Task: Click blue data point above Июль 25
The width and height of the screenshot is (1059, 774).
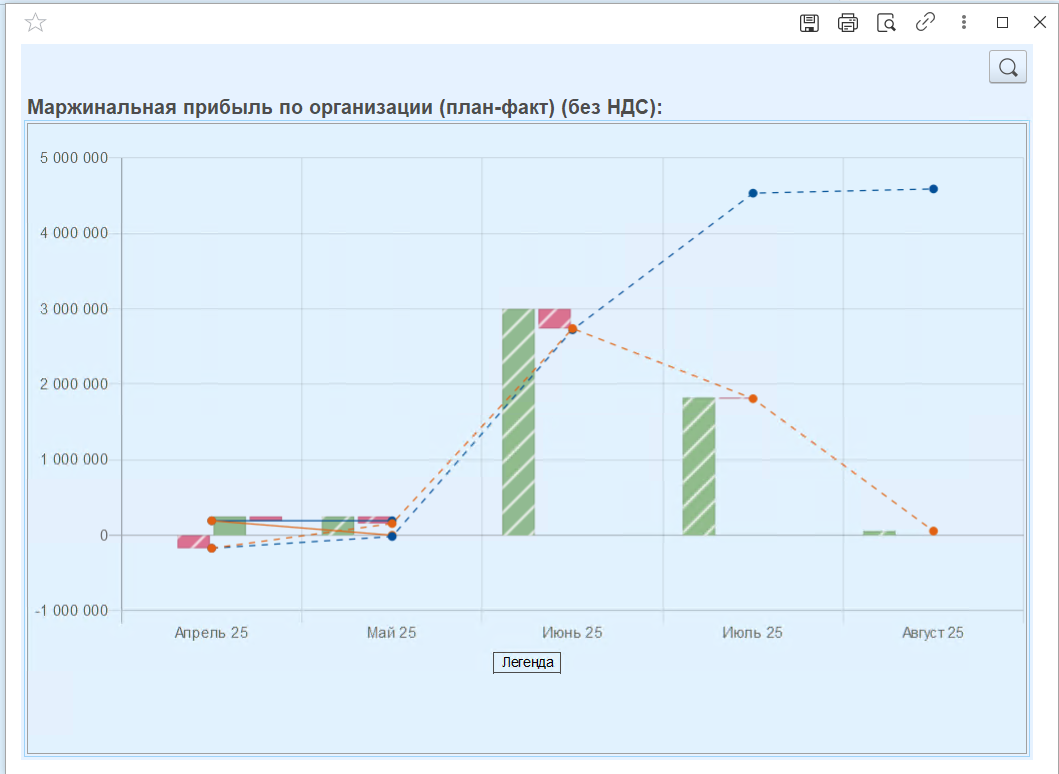Action: tap(753, 193)
